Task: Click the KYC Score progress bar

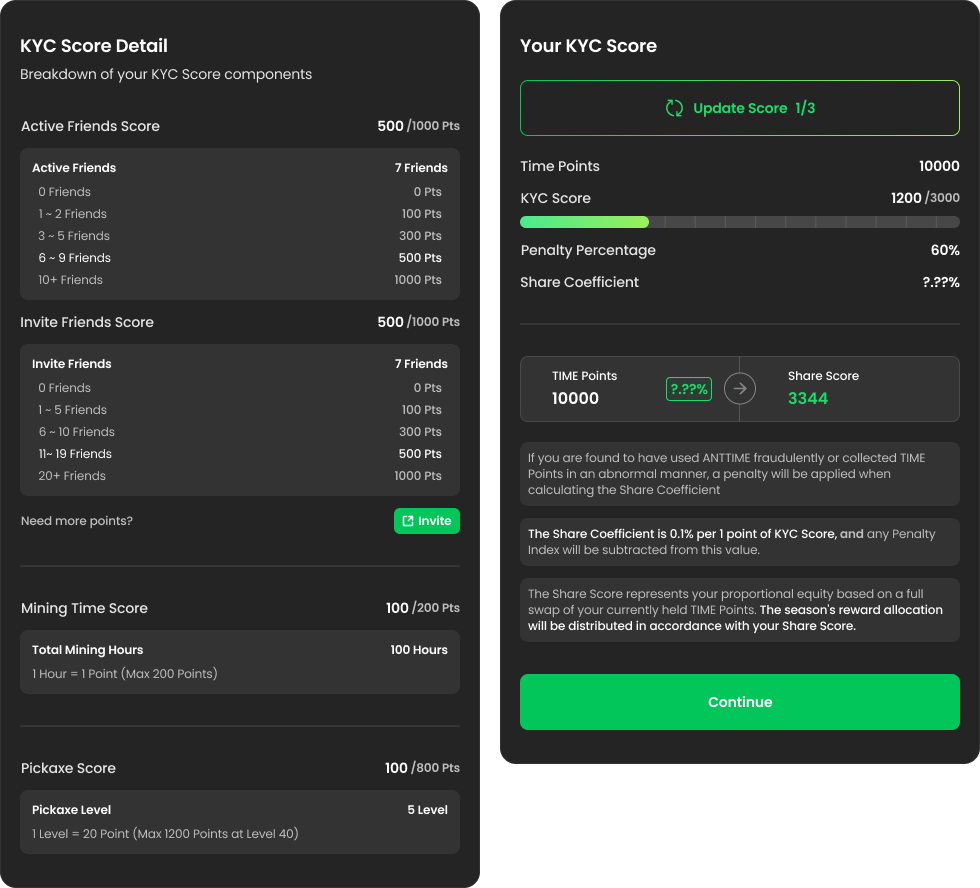Action: coord(739,222)
